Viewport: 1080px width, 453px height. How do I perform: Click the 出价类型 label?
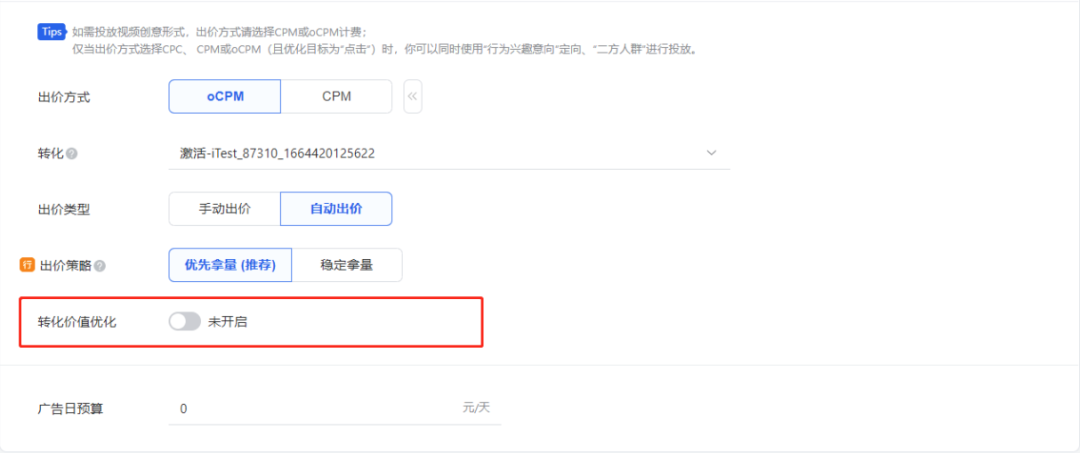(x=63, y=209)
